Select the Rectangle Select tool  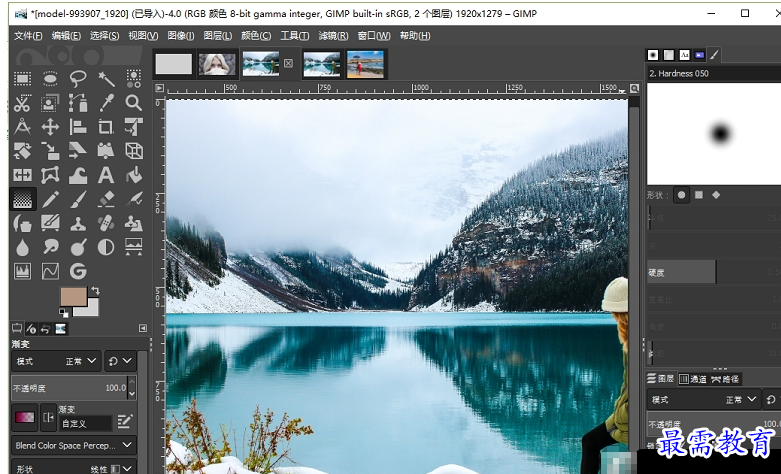point(22,79)
